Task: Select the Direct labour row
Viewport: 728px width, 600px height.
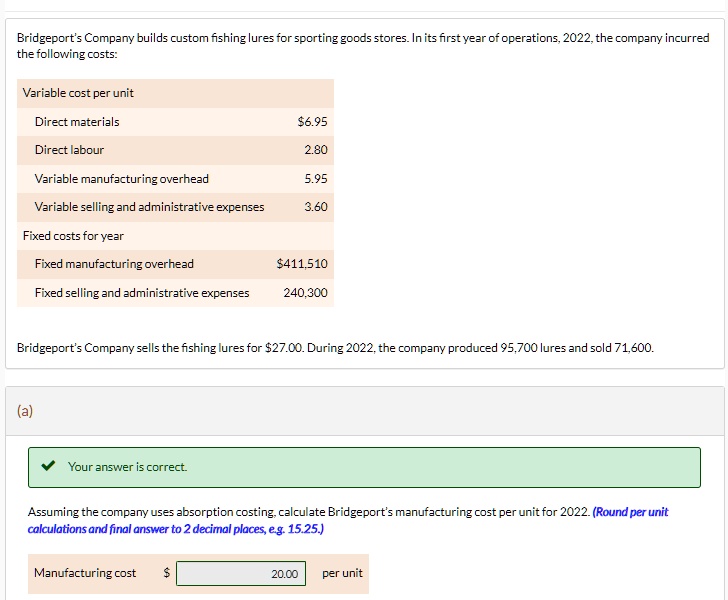Action: coord(176,150)
